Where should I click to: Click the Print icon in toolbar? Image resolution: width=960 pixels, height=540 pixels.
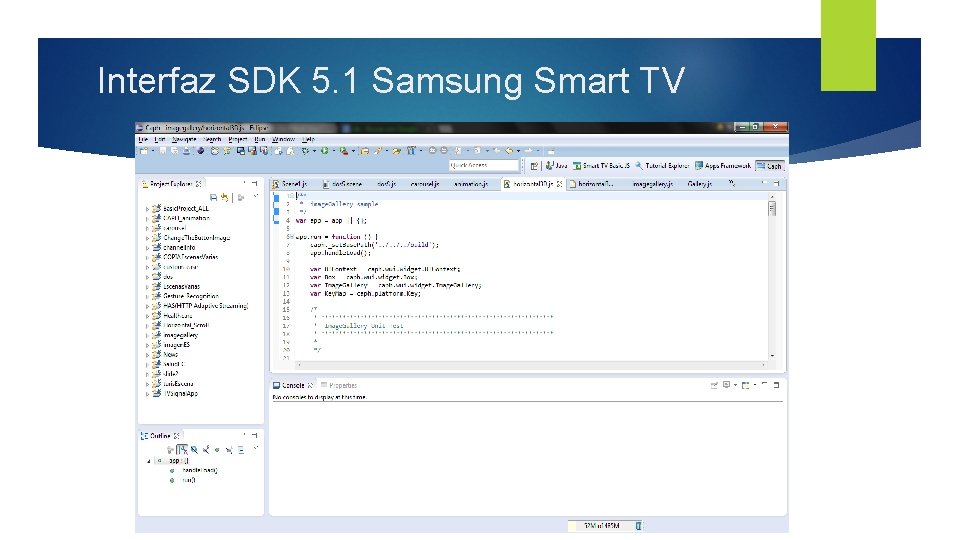[187, 151]
